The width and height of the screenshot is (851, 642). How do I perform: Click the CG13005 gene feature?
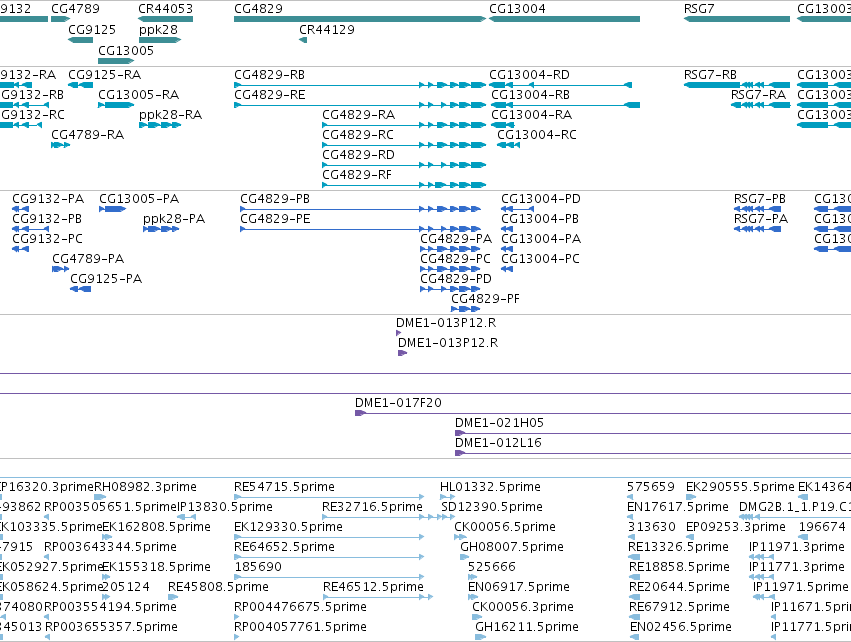pos(116,61)
